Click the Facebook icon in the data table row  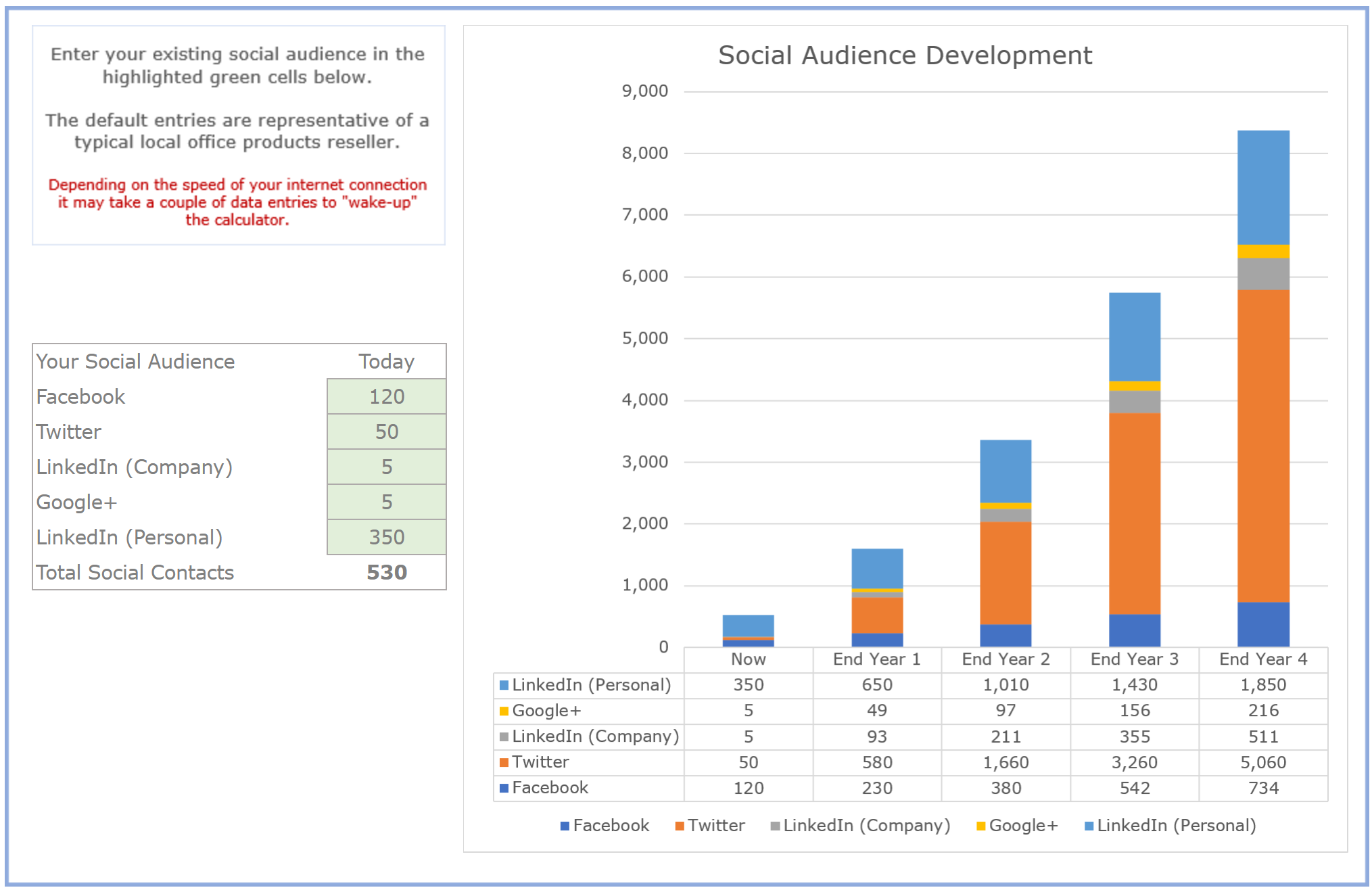click(x=504, y=788)
